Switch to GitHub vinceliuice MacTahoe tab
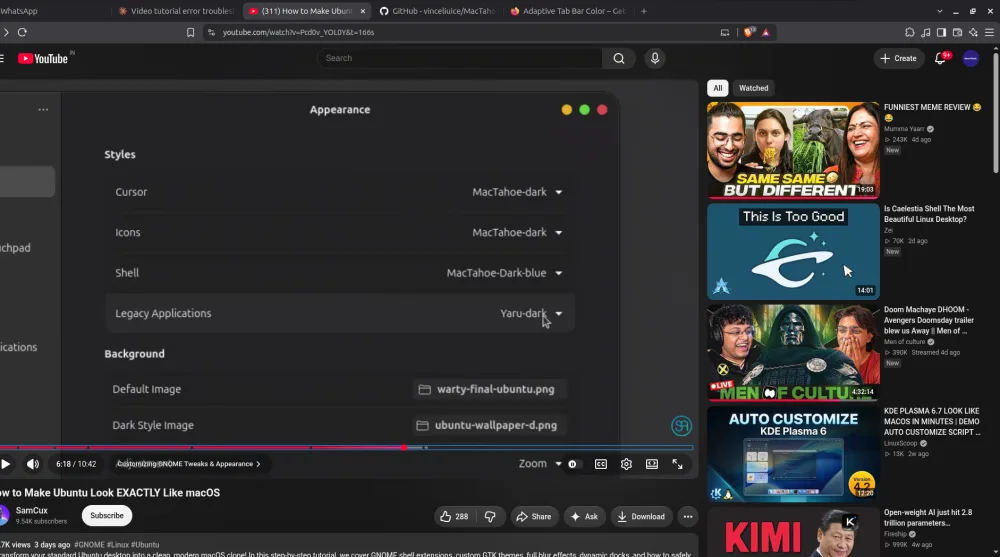 tap(437, 11)
